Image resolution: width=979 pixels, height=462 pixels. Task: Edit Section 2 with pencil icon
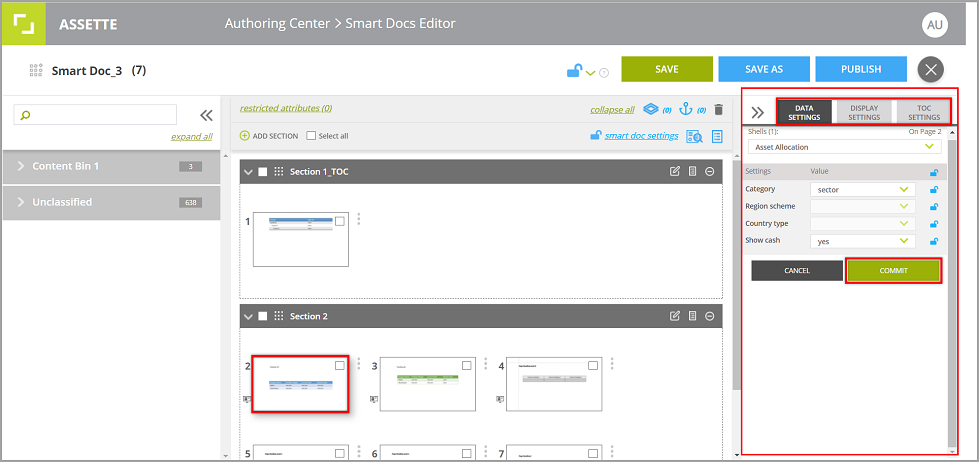point(674,316)
